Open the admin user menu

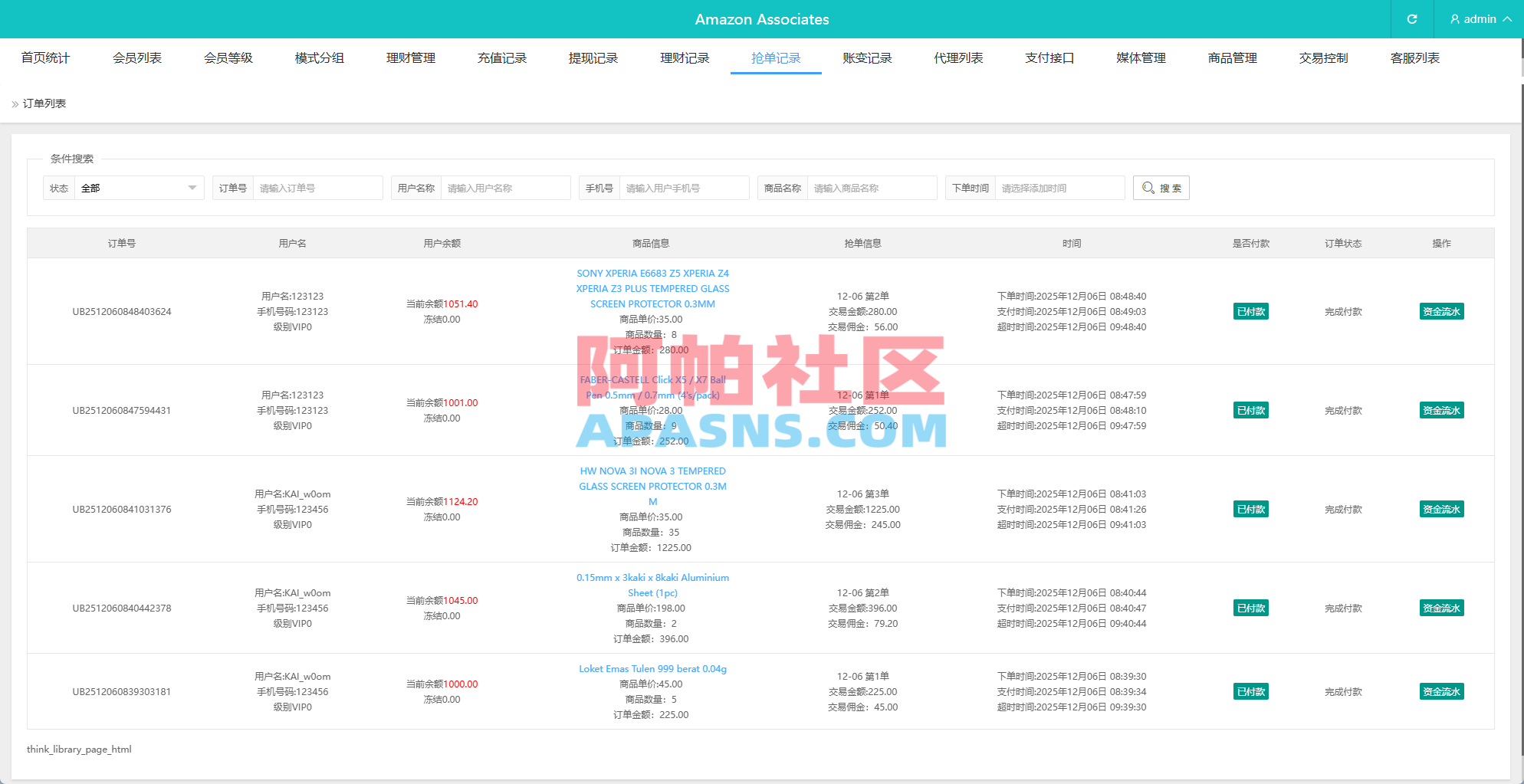click(x=1480, y=19)
